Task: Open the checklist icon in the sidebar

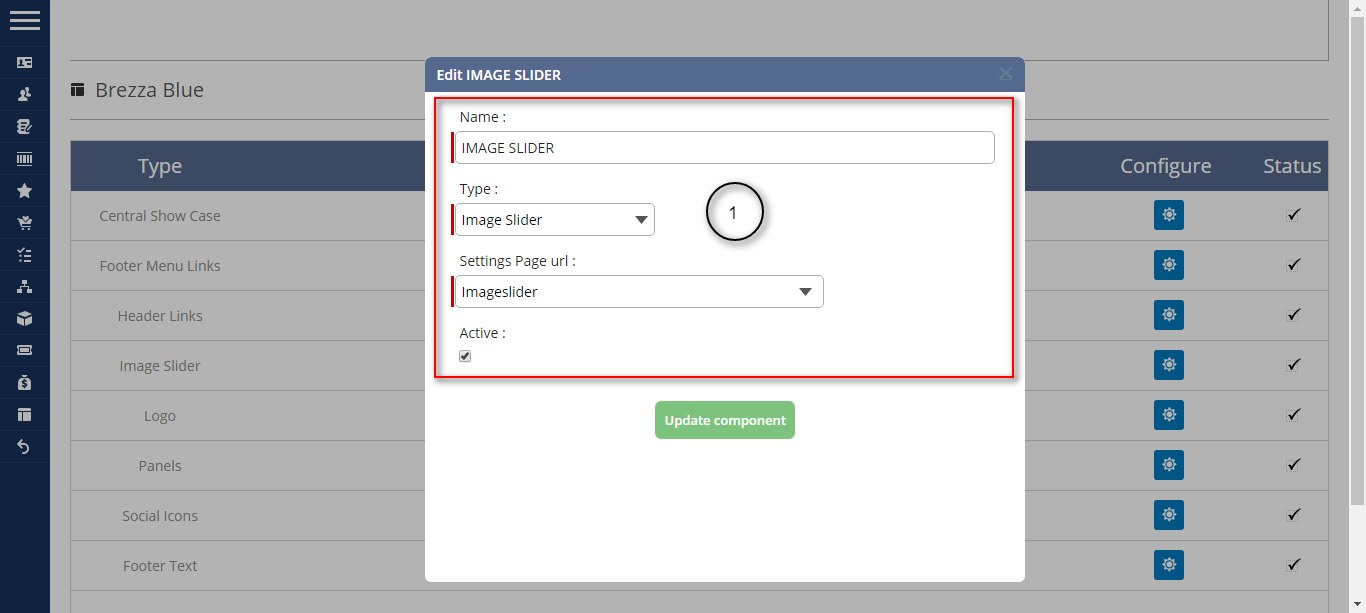Action: click(25, 255)
